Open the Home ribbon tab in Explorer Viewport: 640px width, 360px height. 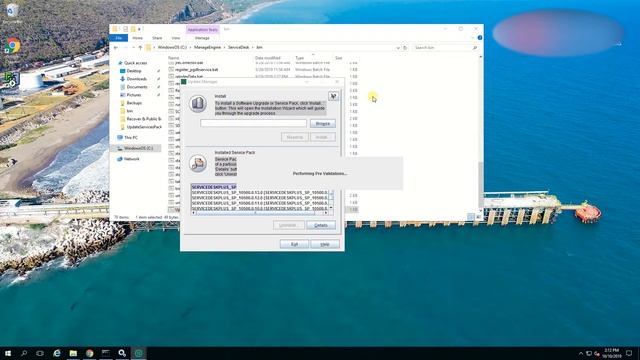pyautogui.click(x=138, y=38)
